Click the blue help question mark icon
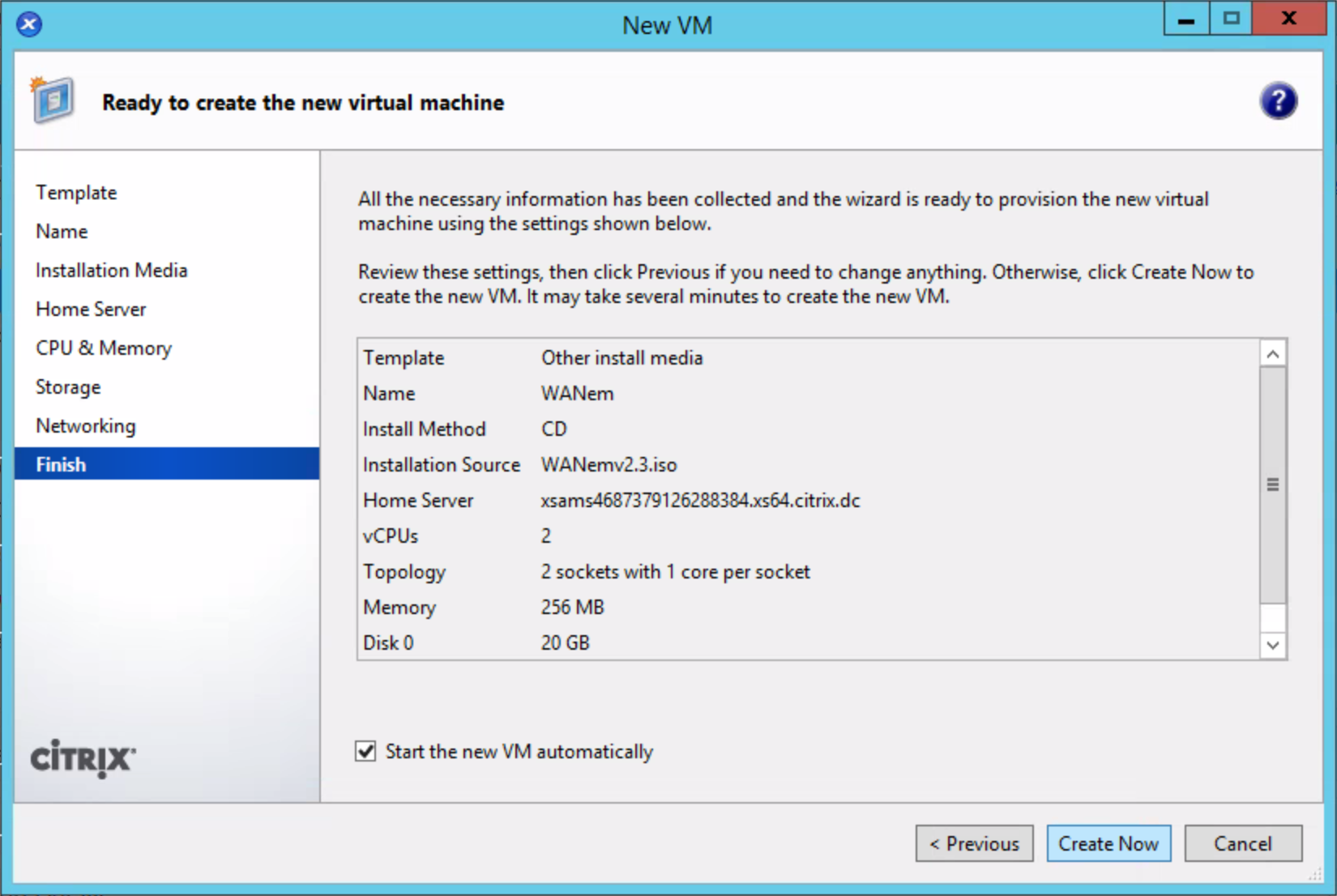The width and height of the screenshot is (1337, 896). (x=1278, y=101)
